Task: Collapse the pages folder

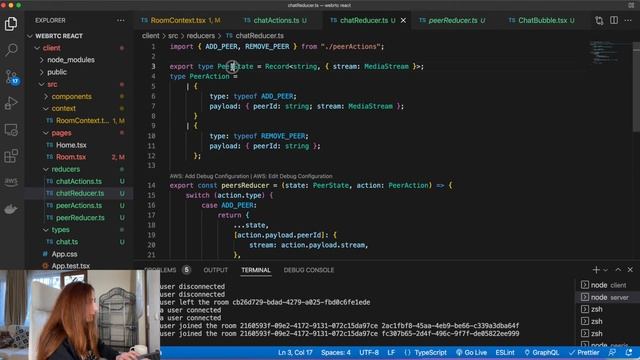Action: 61,133
